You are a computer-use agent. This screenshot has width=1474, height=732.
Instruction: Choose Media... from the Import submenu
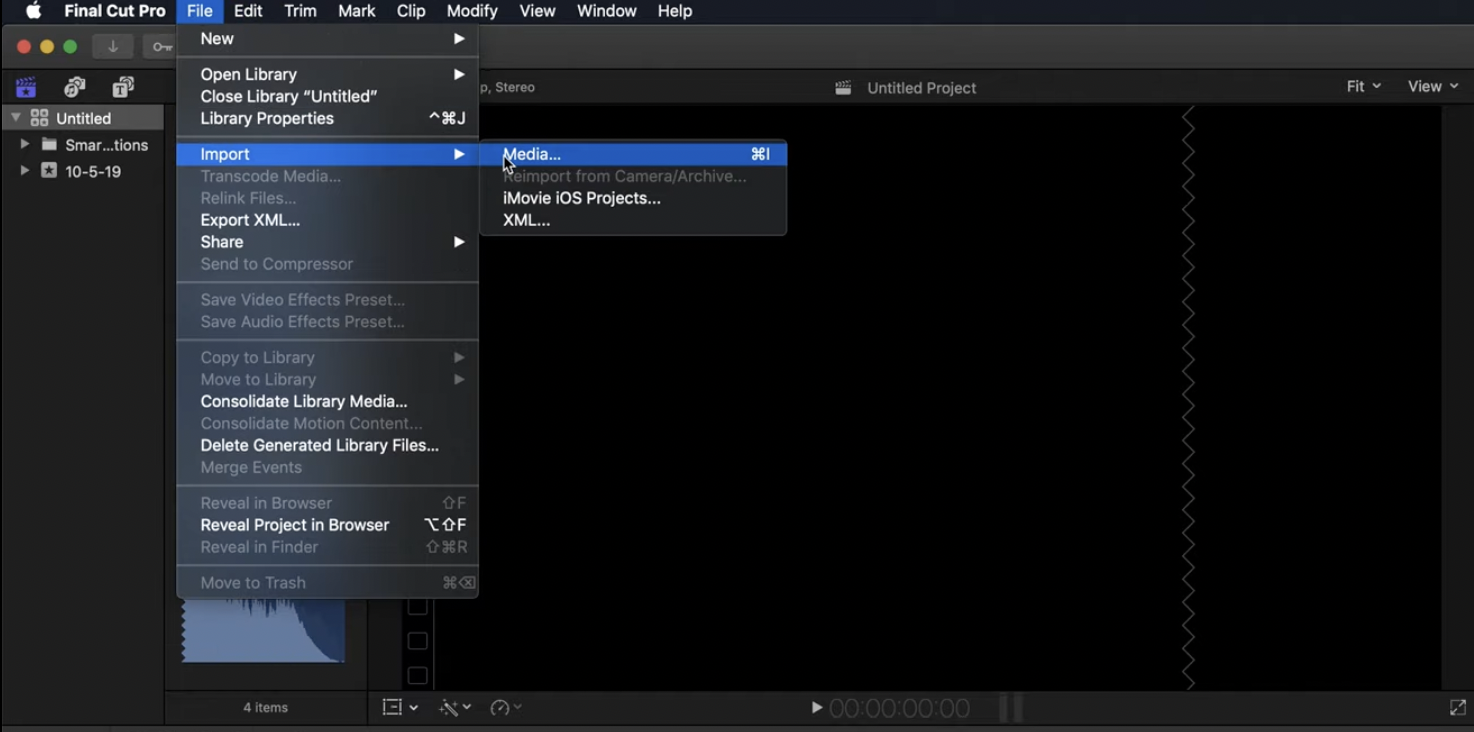pos(633,154)
